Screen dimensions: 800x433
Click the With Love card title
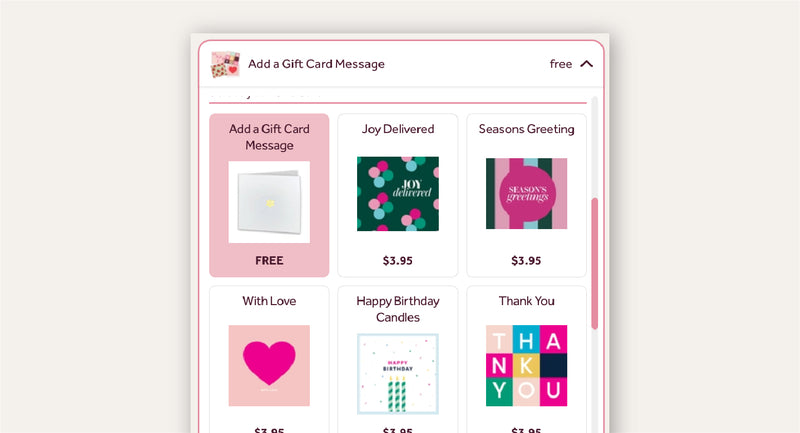point(269,301)
